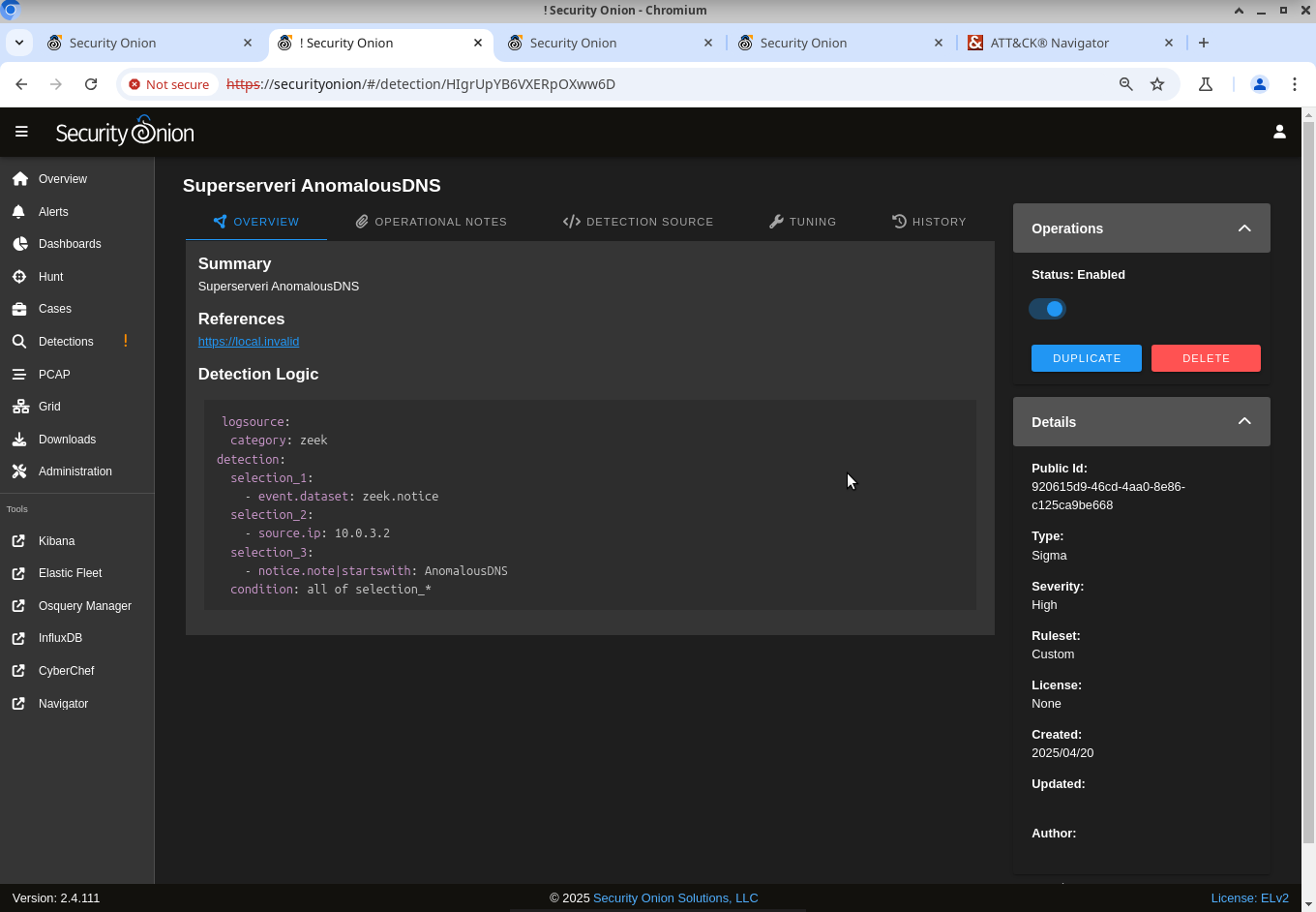Screen dimensions: 1316x912
Task: Open browser zoom magnifier icon
Action: point(1126,84)
